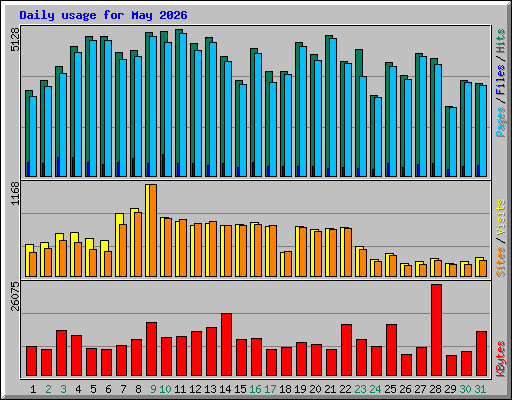The image size is (512, 400).
Task: Click day 28 on the x-axis
Action: [435, 389]
